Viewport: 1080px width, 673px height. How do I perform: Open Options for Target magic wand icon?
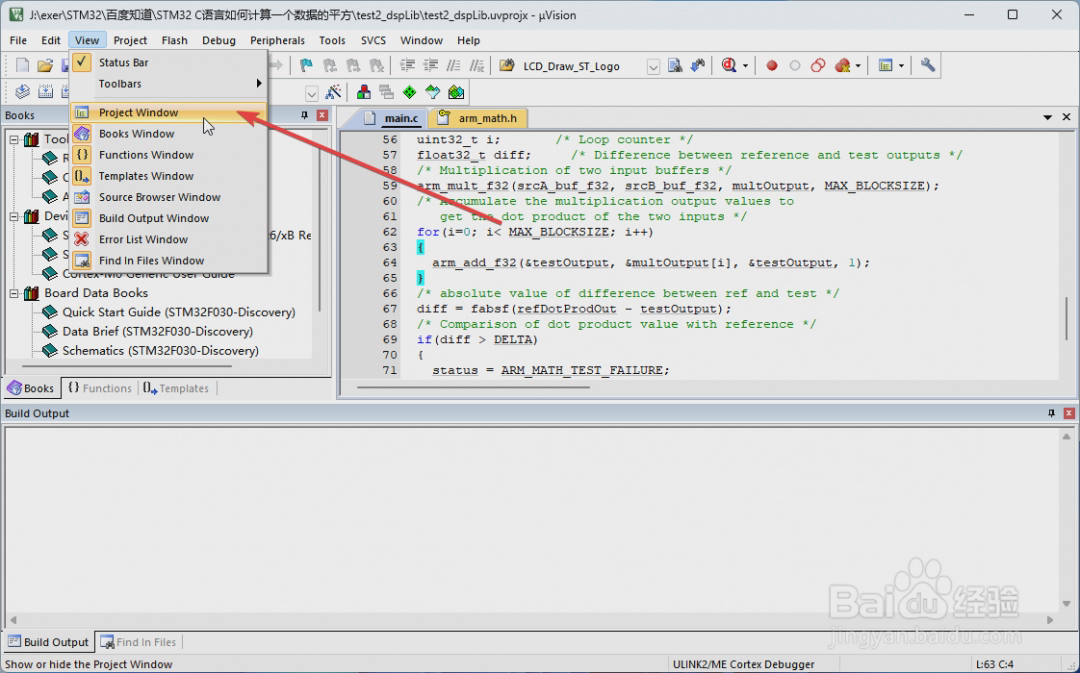333,92
